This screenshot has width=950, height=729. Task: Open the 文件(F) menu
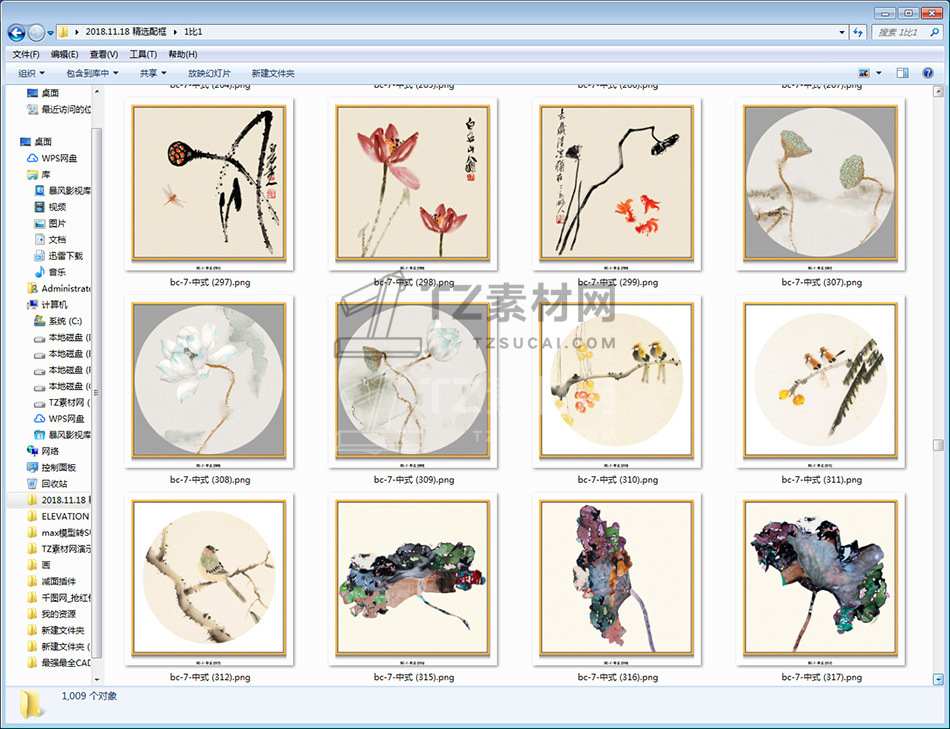(26, 54)
